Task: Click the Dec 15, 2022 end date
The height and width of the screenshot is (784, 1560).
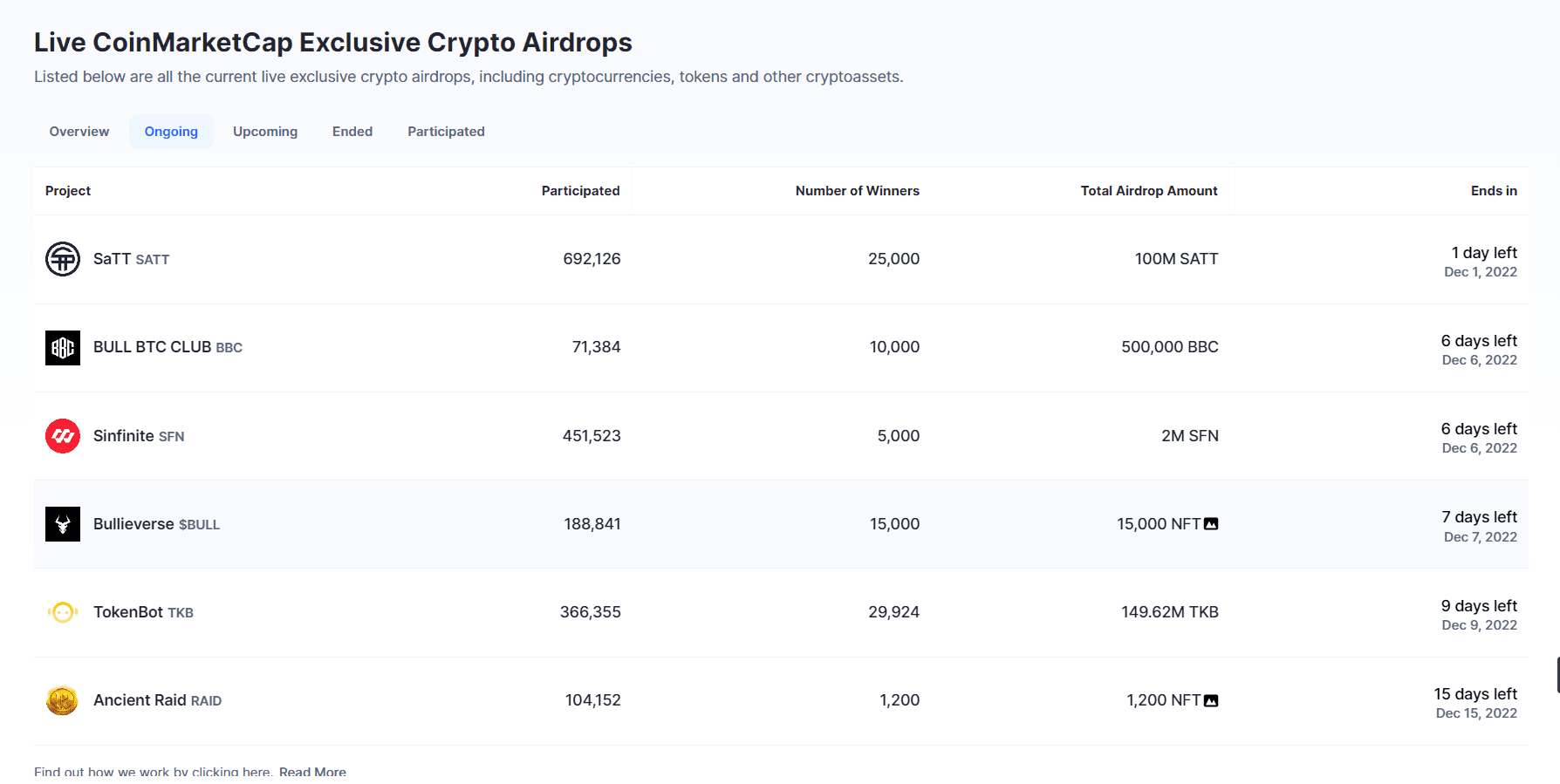Action: point(1476,713)
